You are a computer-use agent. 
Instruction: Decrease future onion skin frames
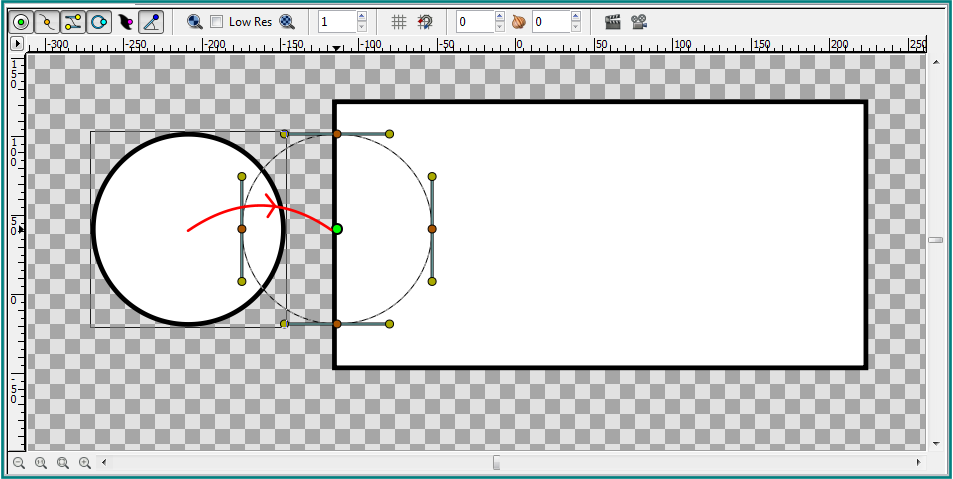tap(576, 27)
